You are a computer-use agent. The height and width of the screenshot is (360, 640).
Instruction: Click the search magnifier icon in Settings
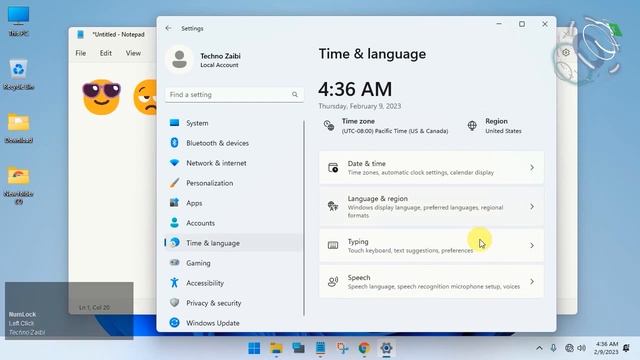[295, 94]
